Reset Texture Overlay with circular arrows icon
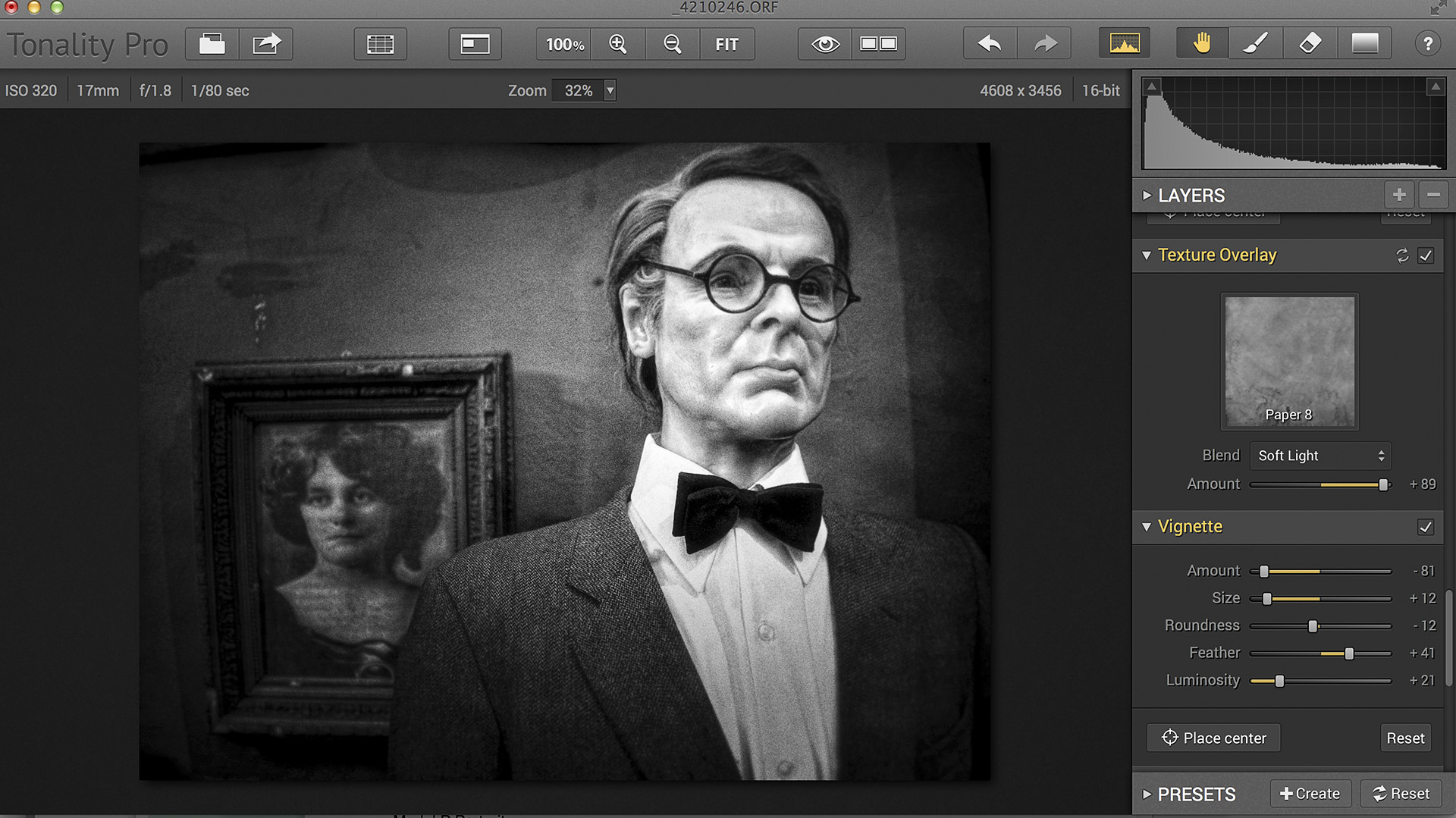1456x818 pixels. click(1402, 255)
